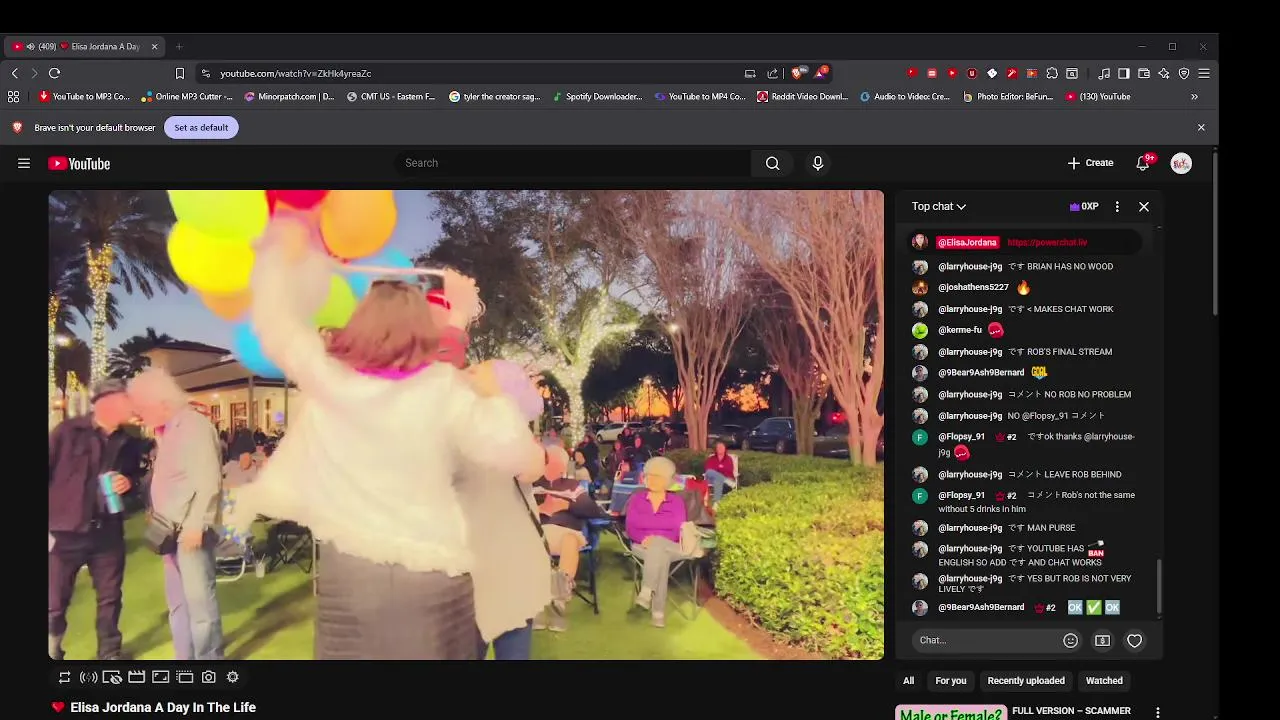The width and height of the screenshot is (1280, 720).
Task: Toggle the hide-screen eye icon under the player
Action: coord(113,677)
